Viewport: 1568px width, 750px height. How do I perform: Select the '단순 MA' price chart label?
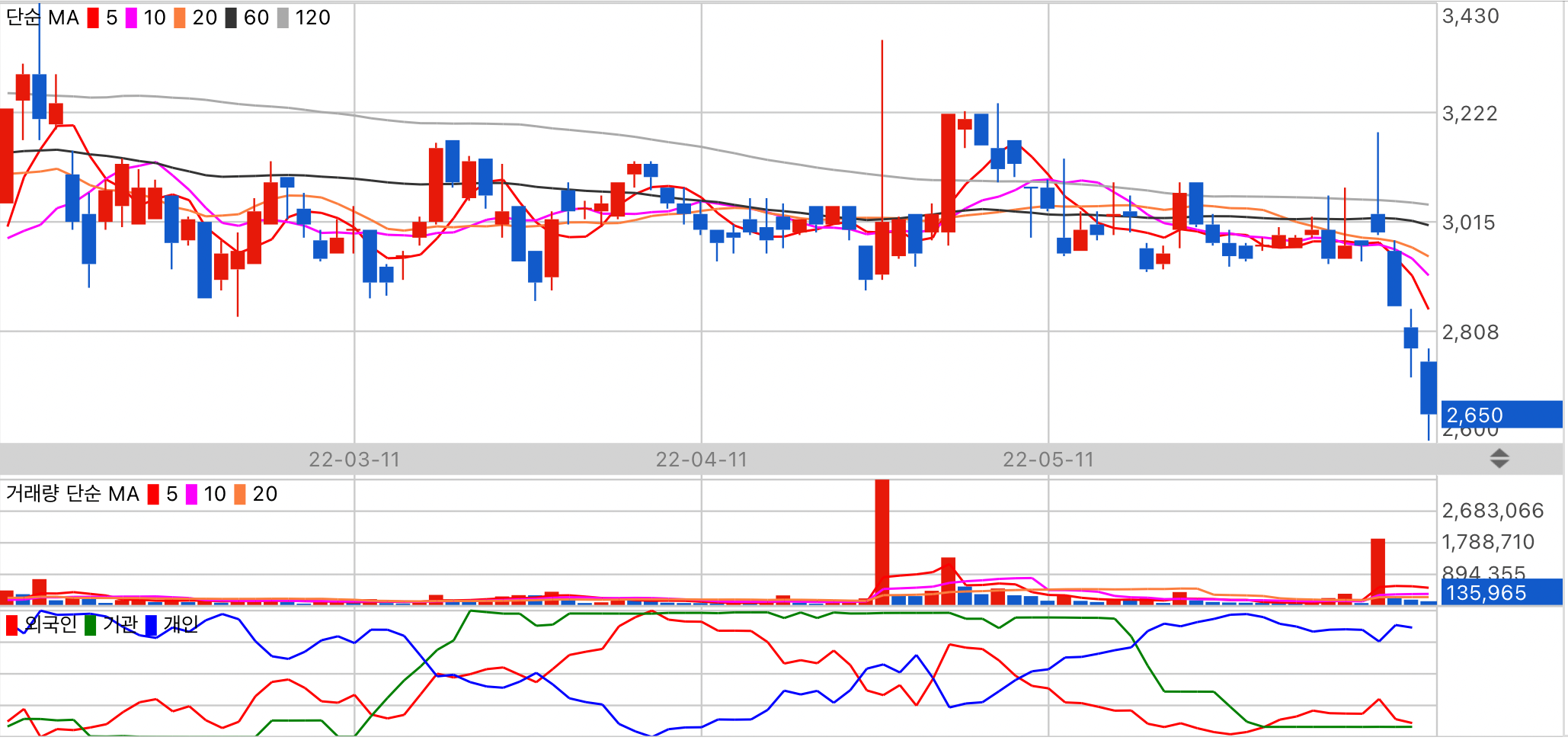pyautogui.click(x=43, y=18)
